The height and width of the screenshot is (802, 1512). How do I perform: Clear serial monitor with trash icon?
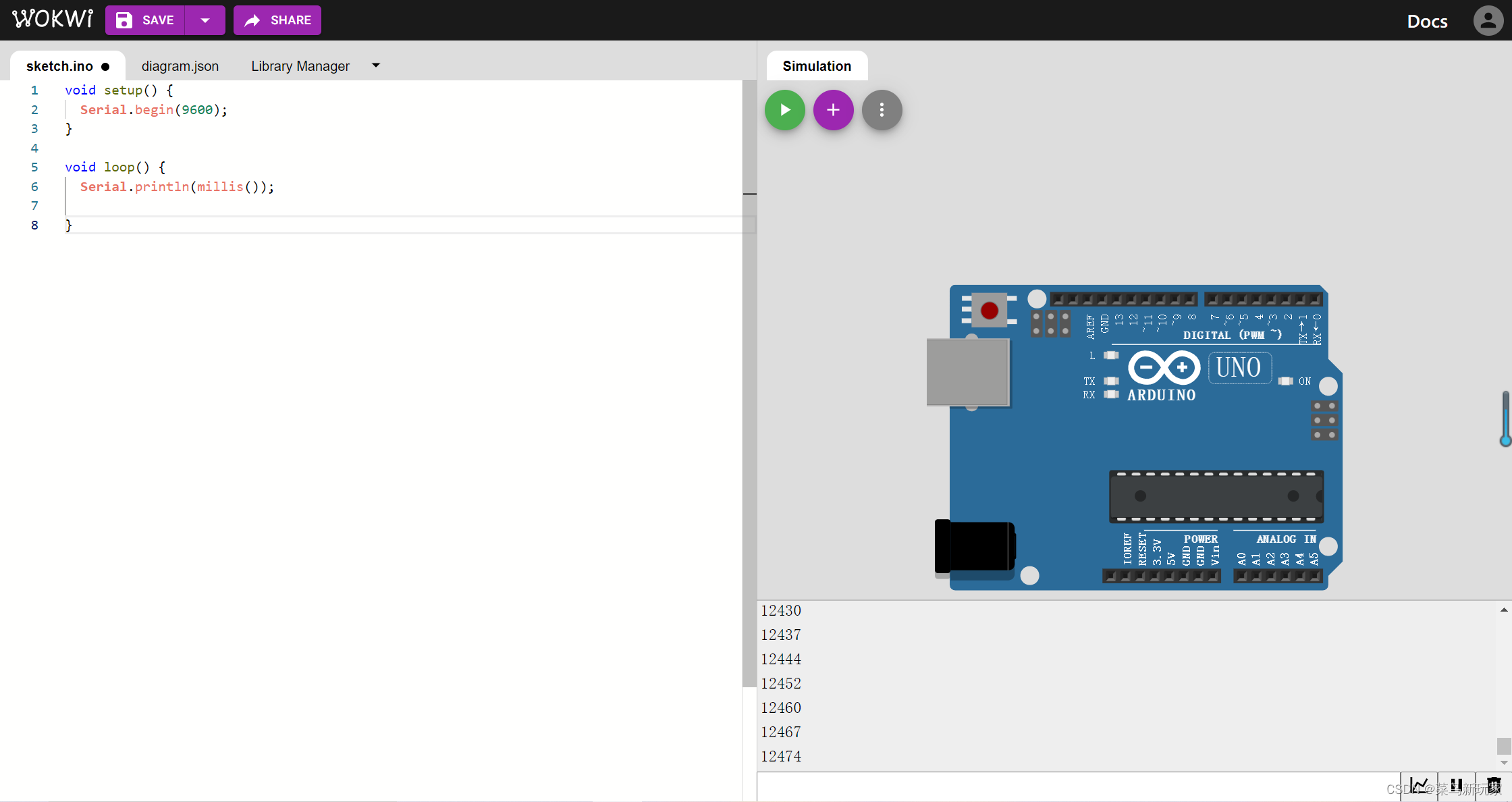coord(1493,786)
